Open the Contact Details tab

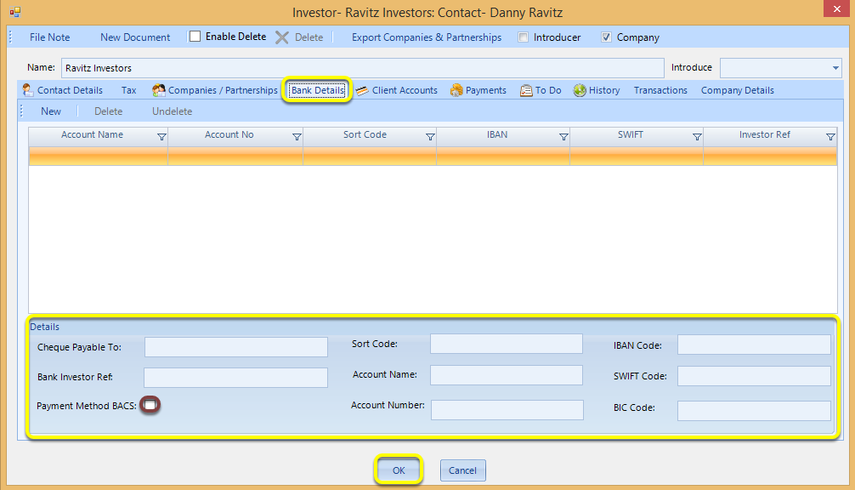(x=62, y=90)
